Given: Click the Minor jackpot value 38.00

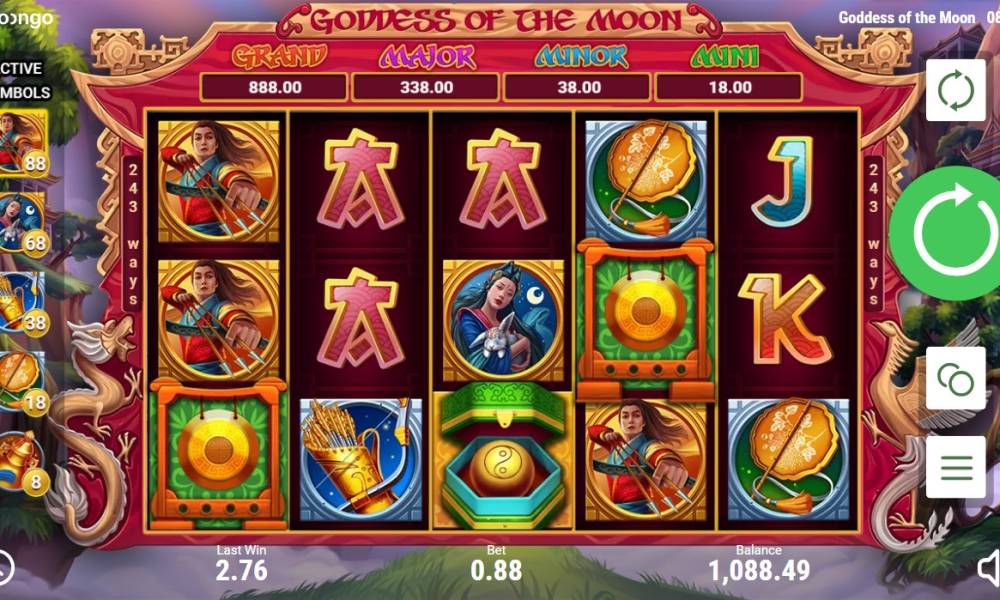Looking at the screenshot, I should [578, 87].
